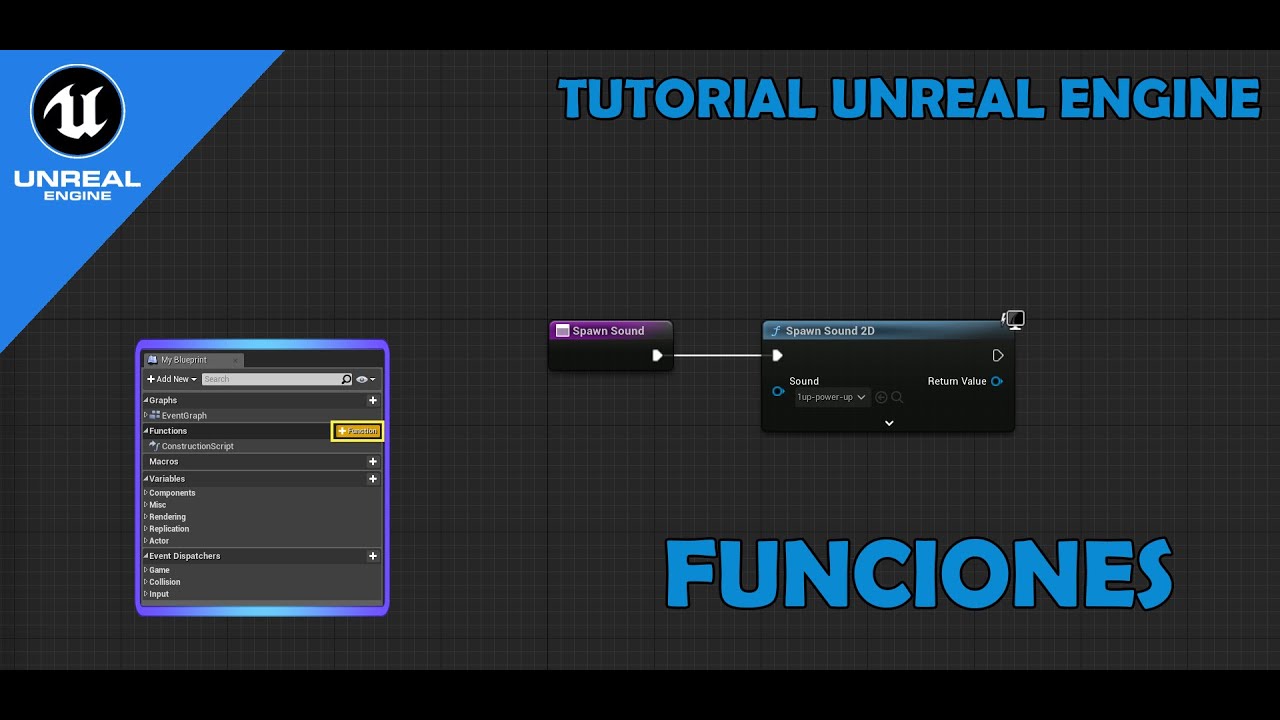The height and width of the screenshot is (720, 1280).
Task: Click the Sound input pin on Spawn Sound 2D
Action: (778, 391)
